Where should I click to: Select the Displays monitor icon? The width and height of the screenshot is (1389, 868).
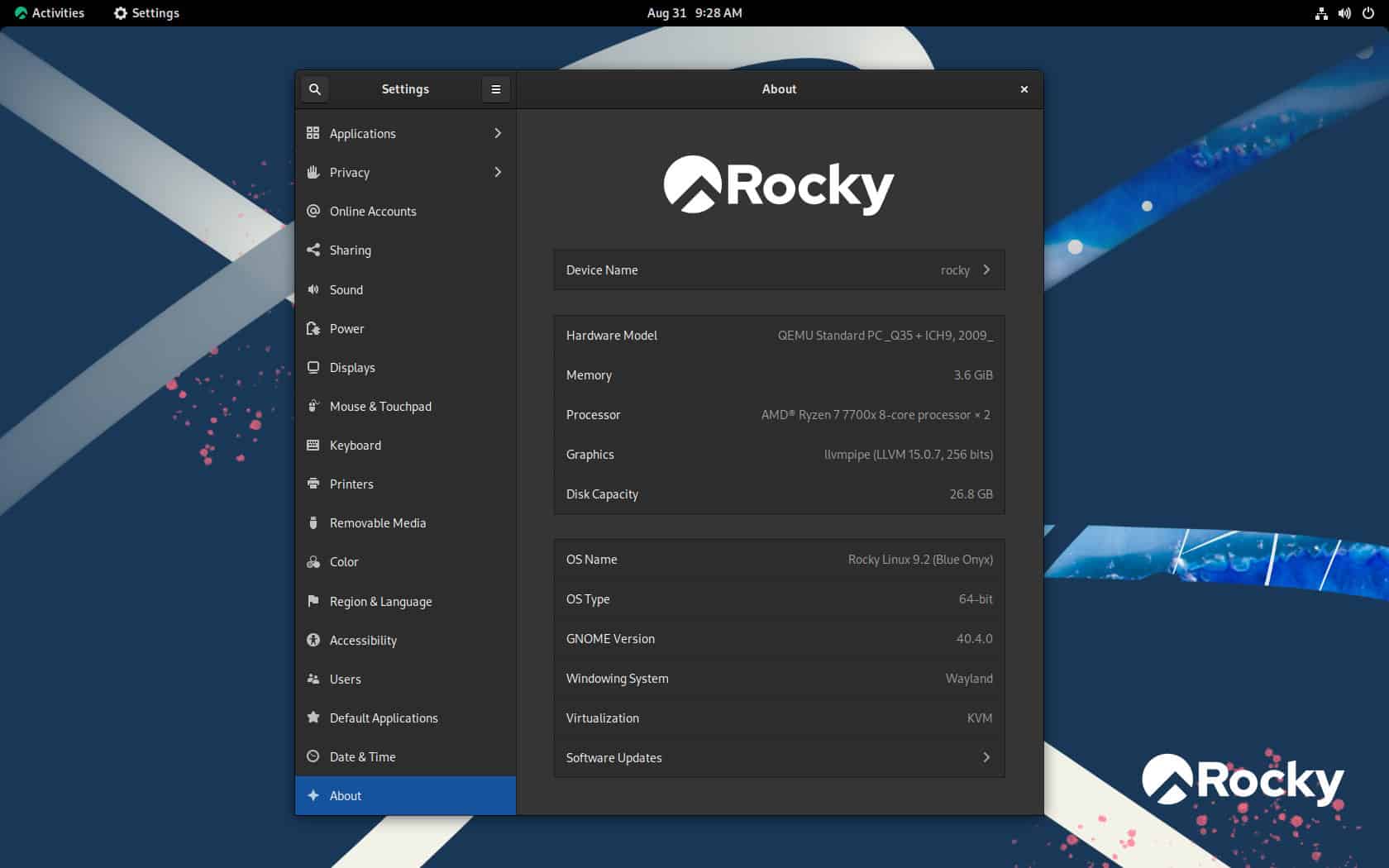(x=313, y=367)
